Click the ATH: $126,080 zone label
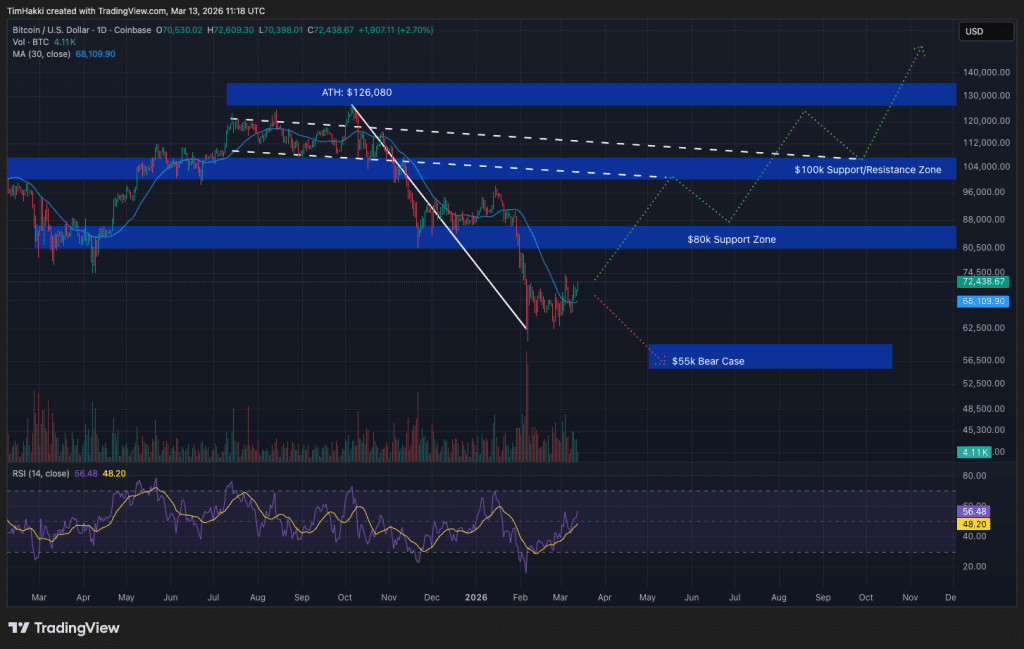Image resolution: width=1024 pixels, height=649 pixels. 356,93
